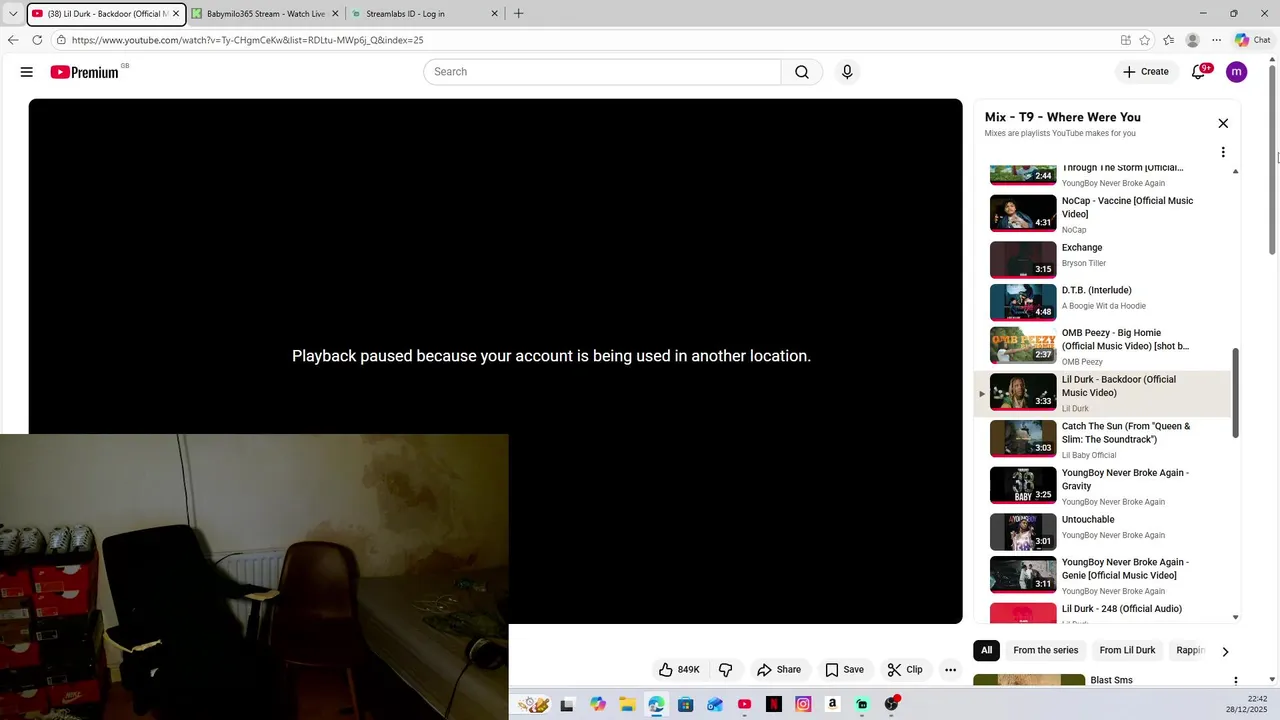Screen dimensions: 1280x720
Task: Like the video with 849K likes
Action: tap(679, 669)
